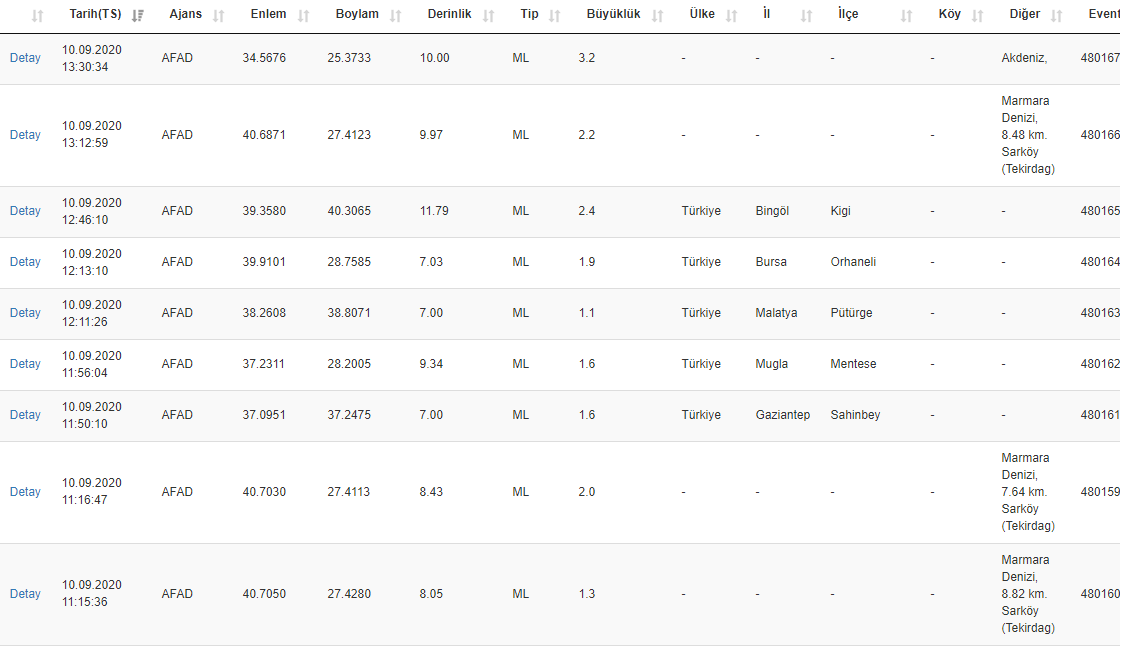Click the Boylam column sort arrows
Image resolution: width=1134 pixels, height=647 pixels.
pyautogui.click(x=396, y=16)
